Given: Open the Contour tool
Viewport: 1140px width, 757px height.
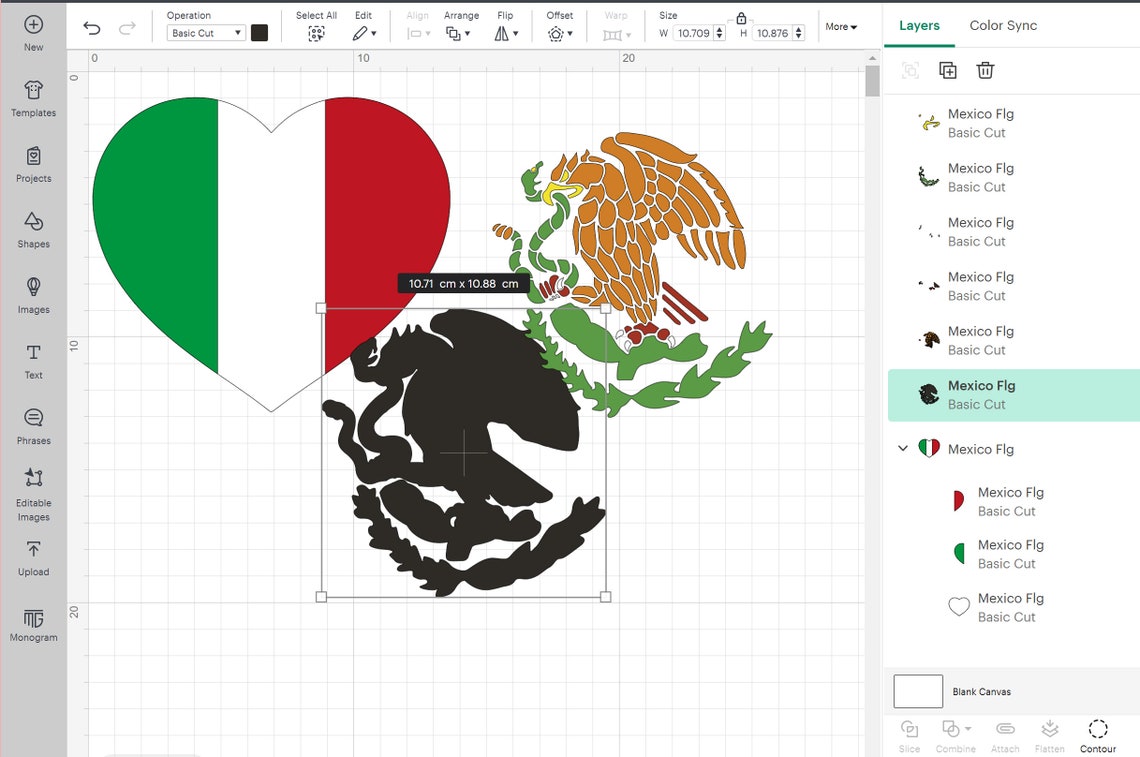Looking at the screenshot, I should (1097, 735).
